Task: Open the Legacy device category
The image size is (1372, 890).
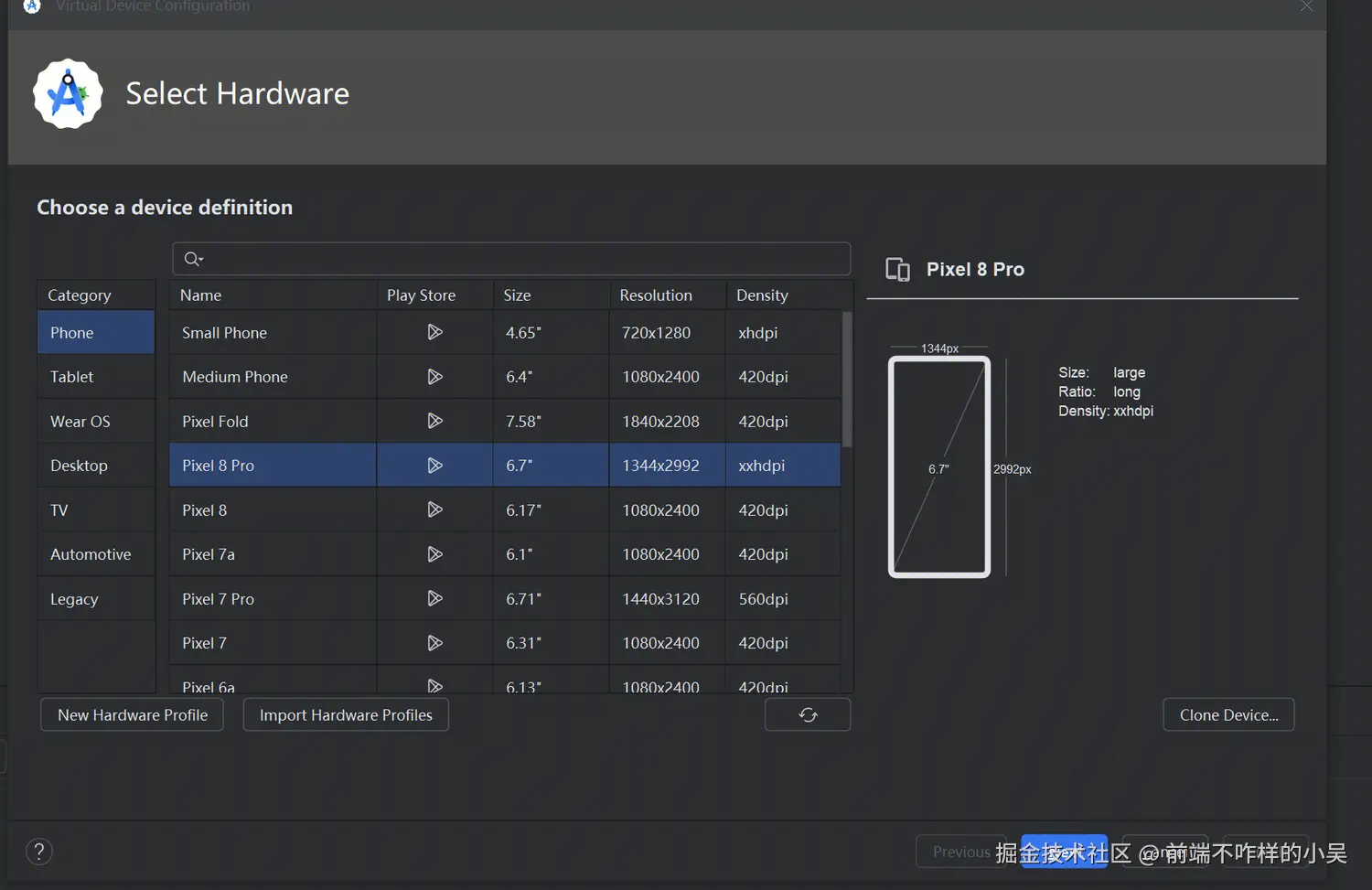Action: click(x=74, y=599)
